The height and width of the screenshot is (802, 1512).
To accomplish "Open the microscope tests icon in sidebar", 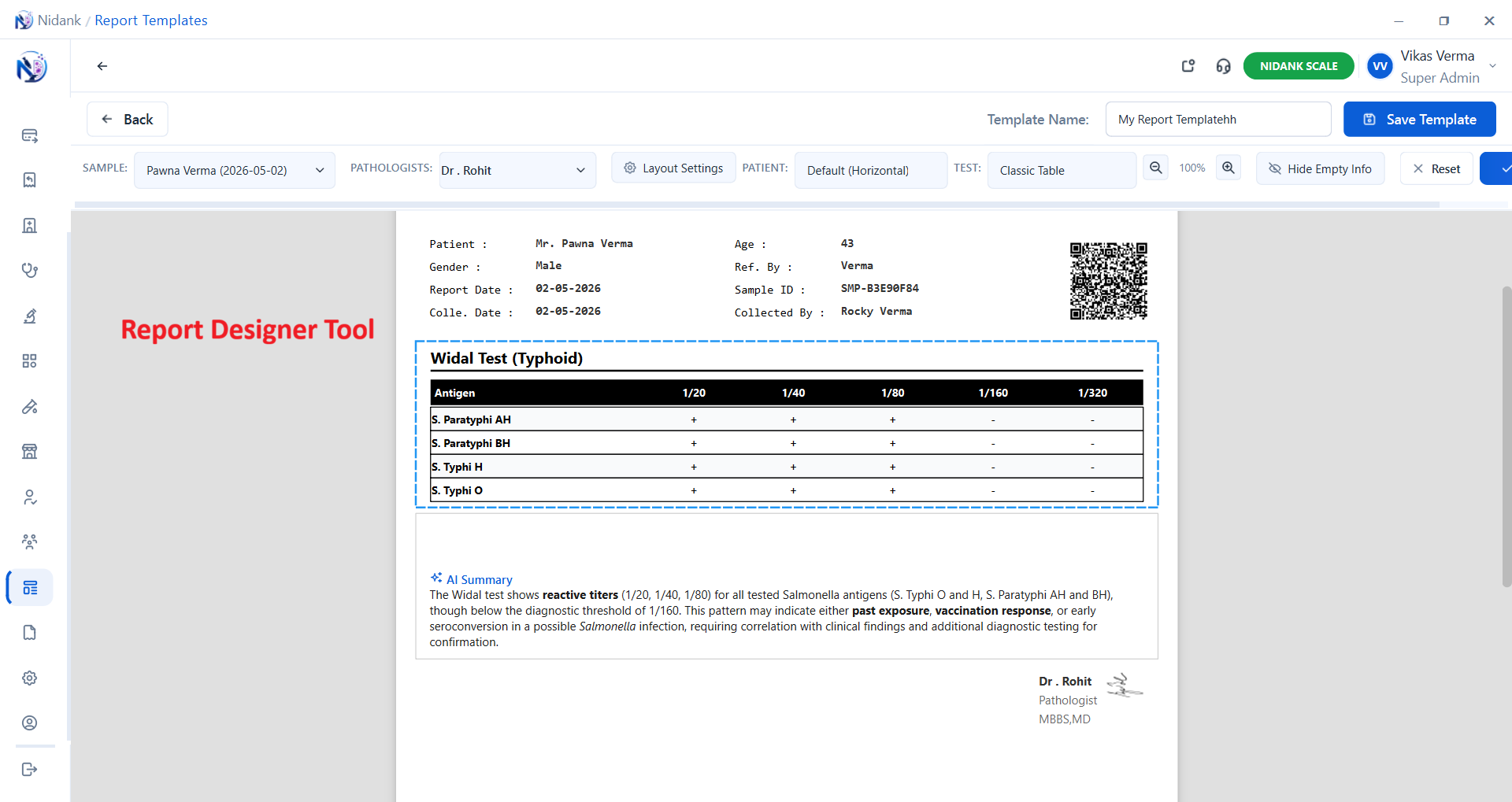I will (x=30, y=316).
